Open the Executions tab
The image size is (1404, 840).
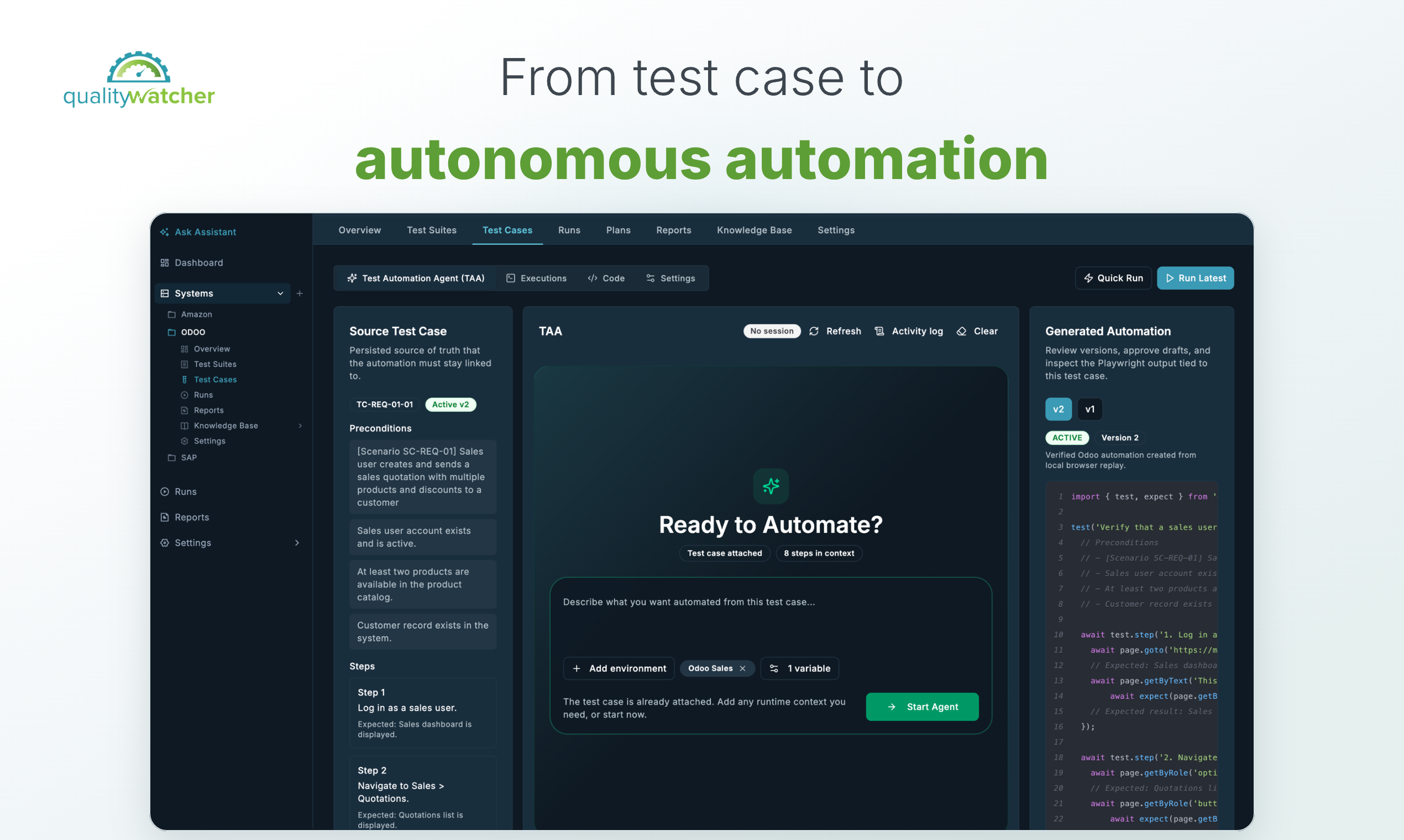[536, 279]
